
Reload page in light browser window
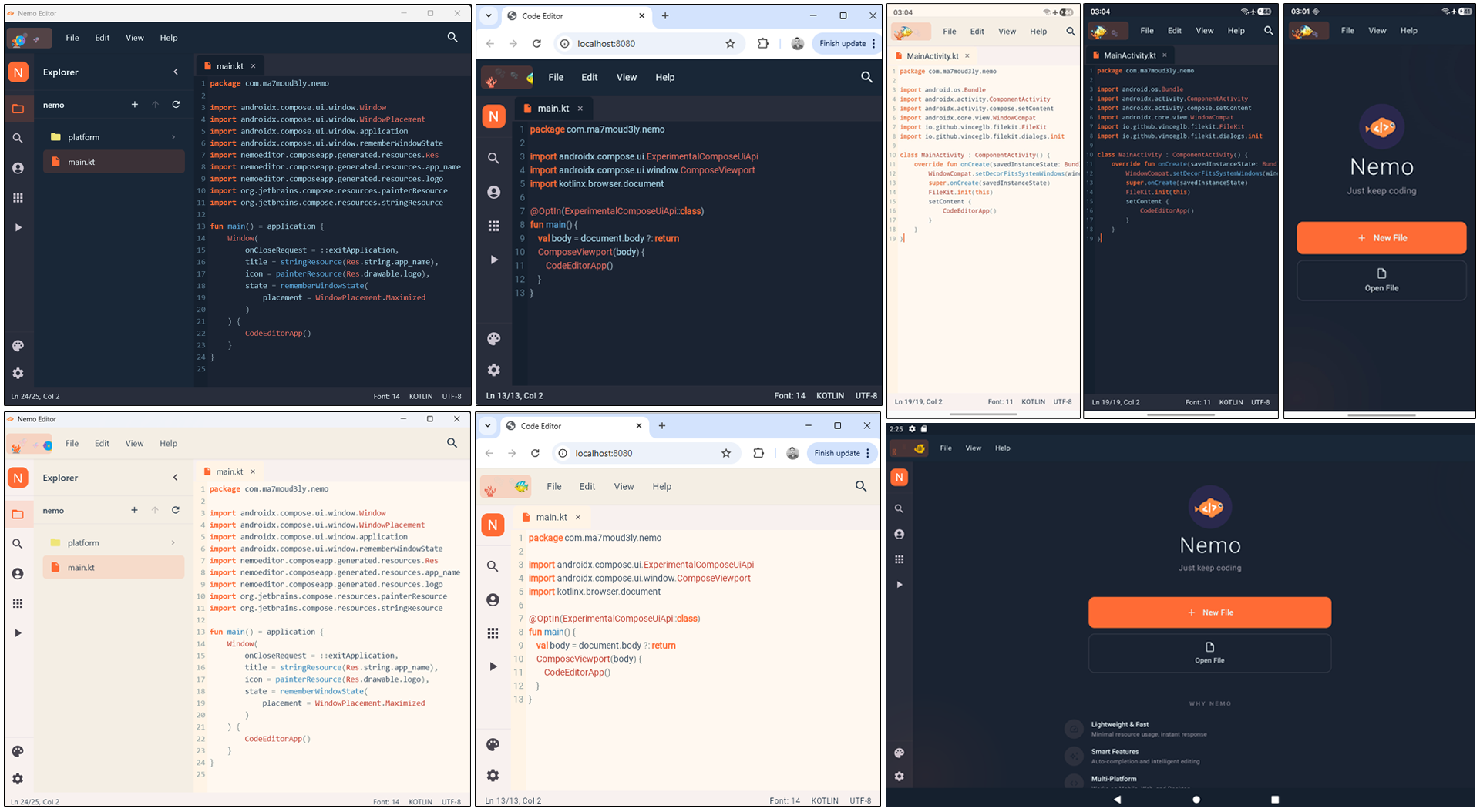pos(535,453)
